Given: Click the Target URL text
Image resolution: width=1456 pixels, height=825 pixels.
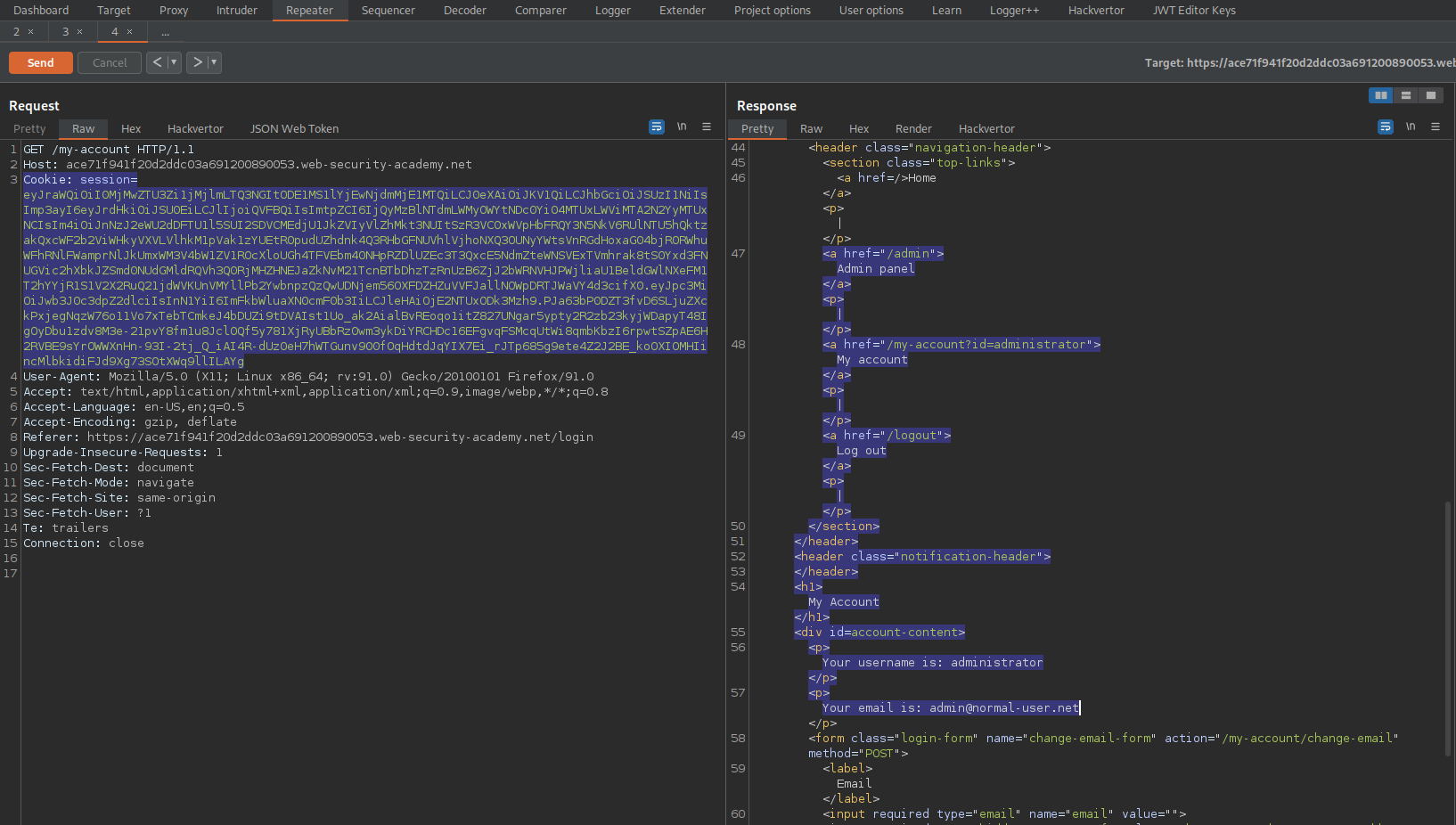Looking at the screenshot, I should [1300, 63].
